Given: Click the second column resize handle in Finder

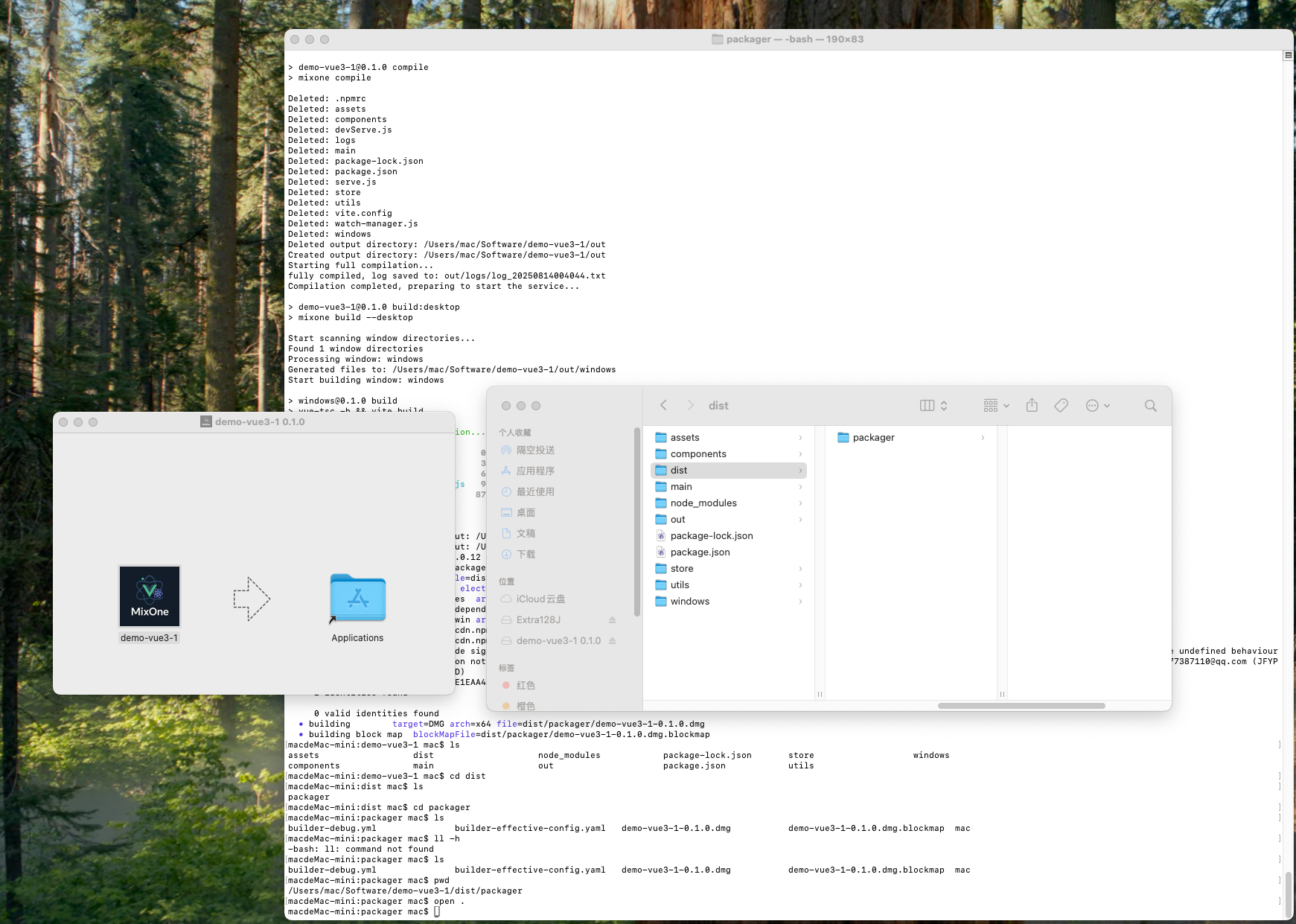Looking at the screenshot, I should (x=1002, y=694).
